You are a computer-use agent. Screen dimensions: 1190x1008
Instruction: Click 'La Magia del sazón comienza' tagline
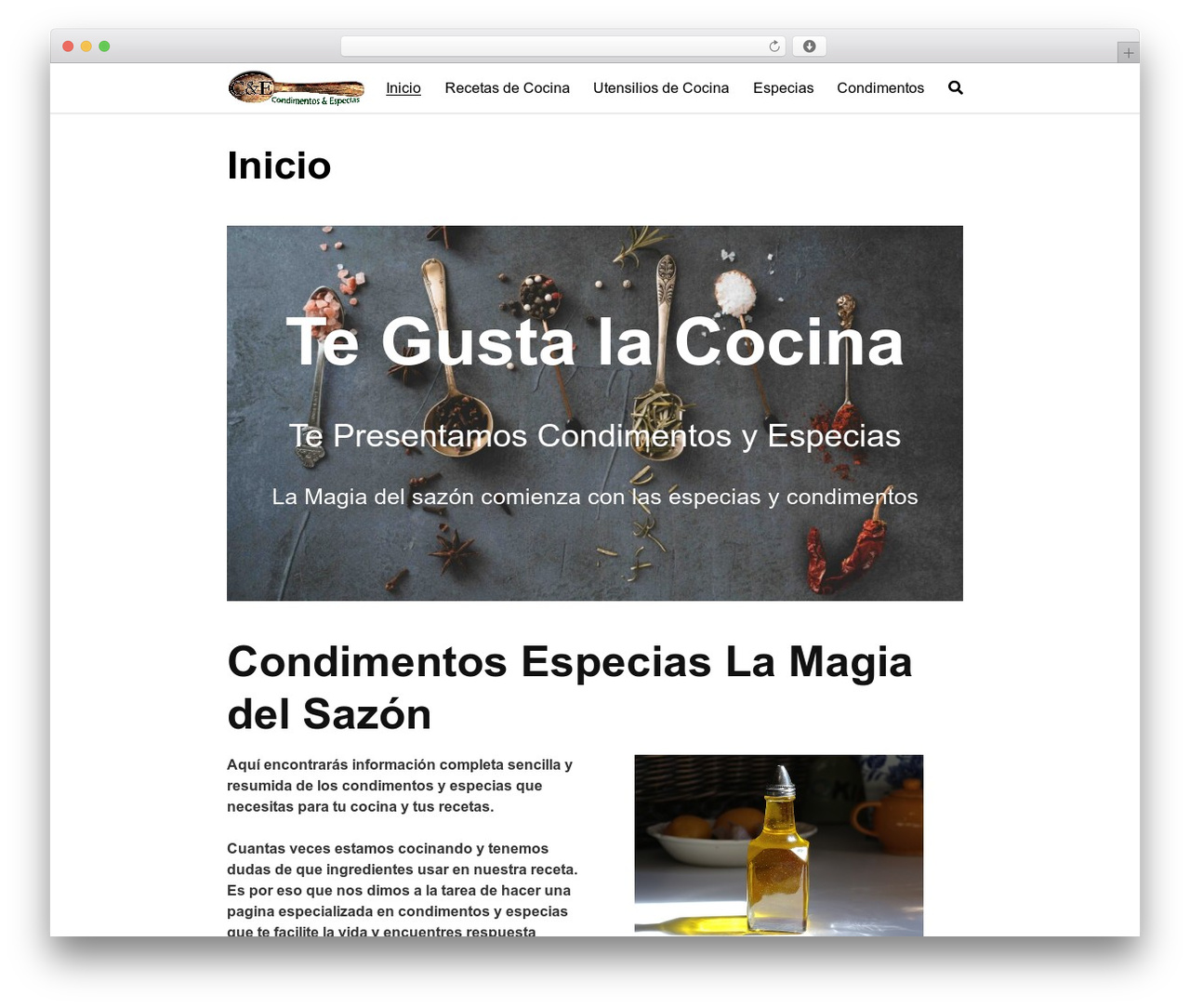pyautogui.click(x=595, y=497)
